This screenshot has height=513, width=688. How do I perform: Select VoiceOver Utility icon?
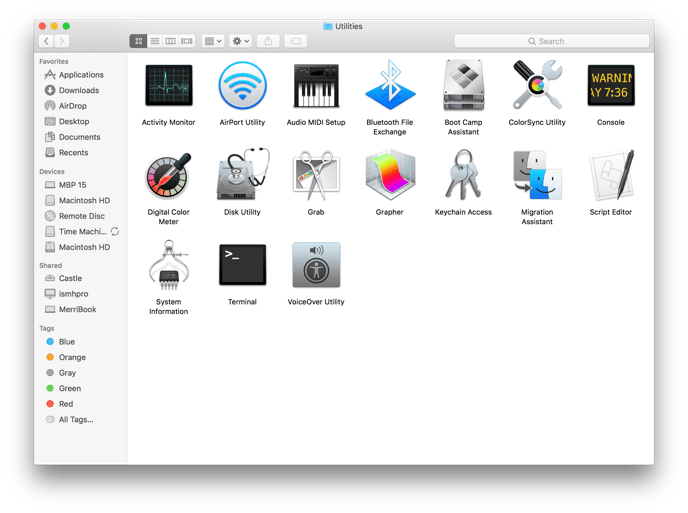316,265
